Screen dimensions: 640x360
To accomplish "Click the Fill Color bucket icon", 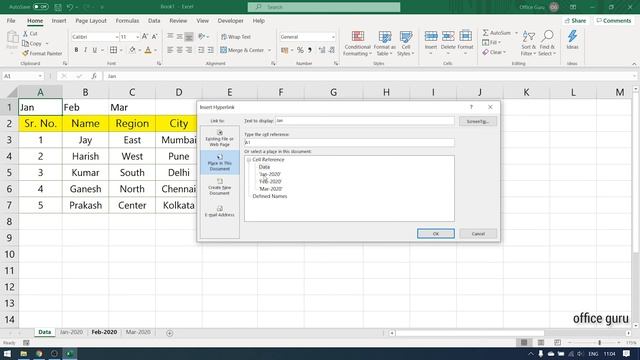I will tap(132, 50).
